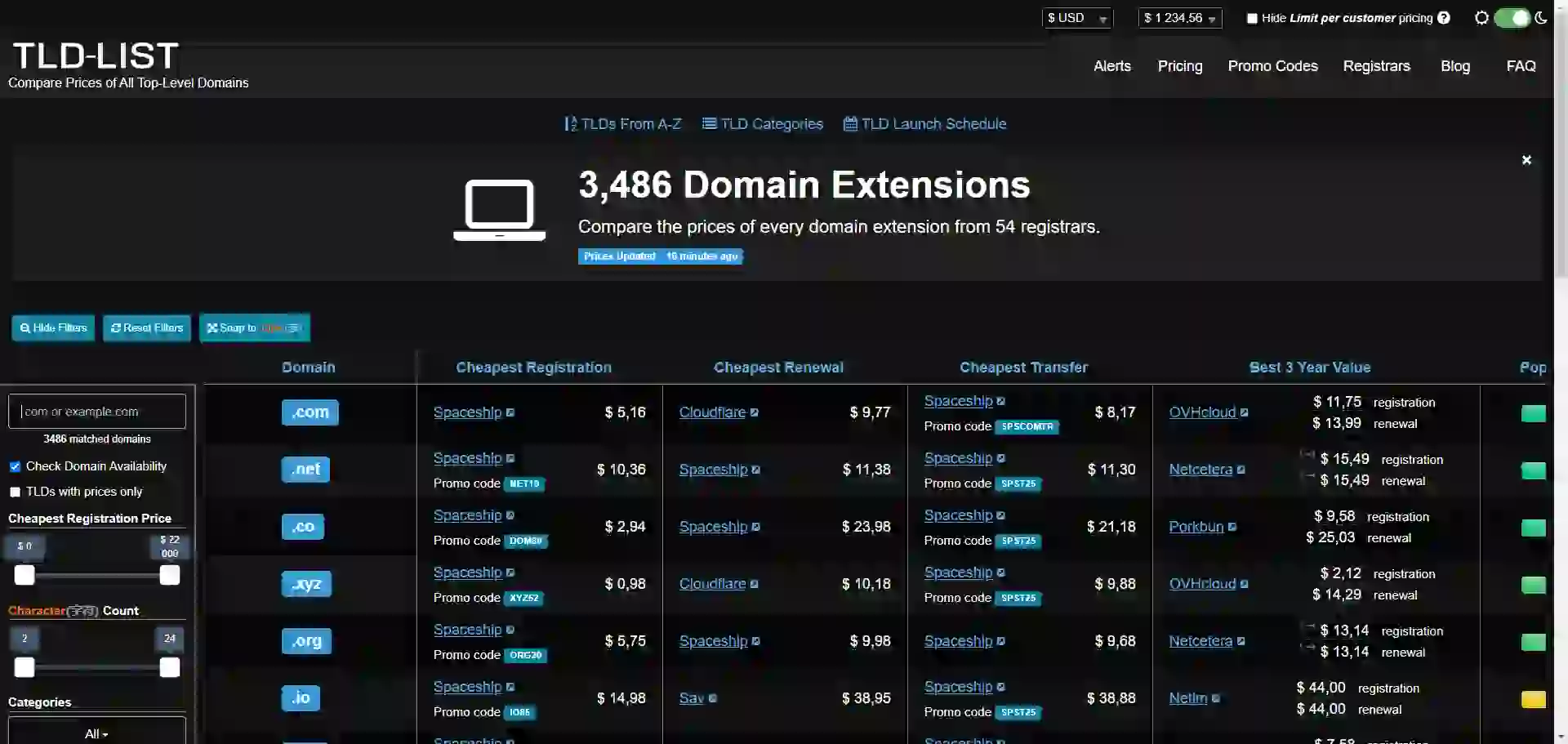
Task: Click the sun light-mode icon
Action: [1481, 17]
